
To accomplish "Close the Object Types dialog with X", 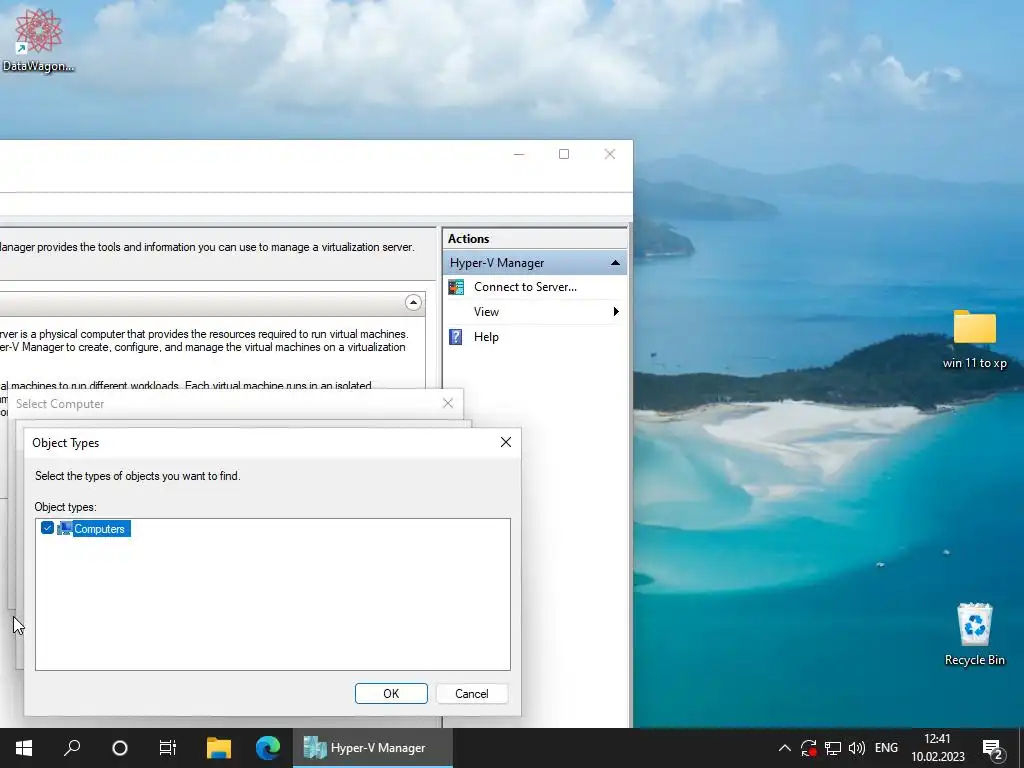I will [505, 442].
